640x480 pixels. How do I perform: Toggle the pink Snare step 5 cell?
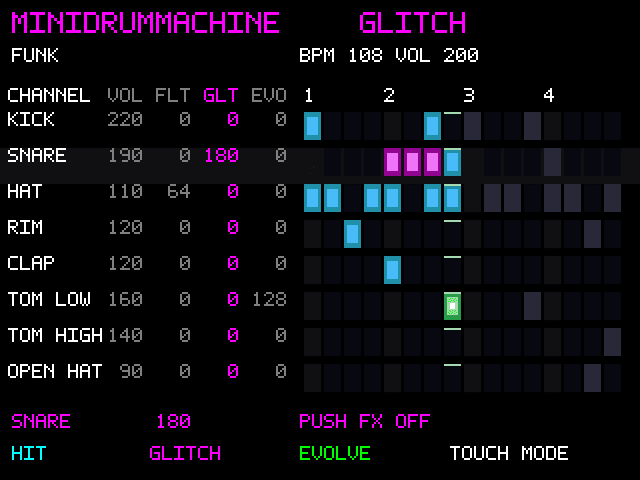tap(392, 162)
